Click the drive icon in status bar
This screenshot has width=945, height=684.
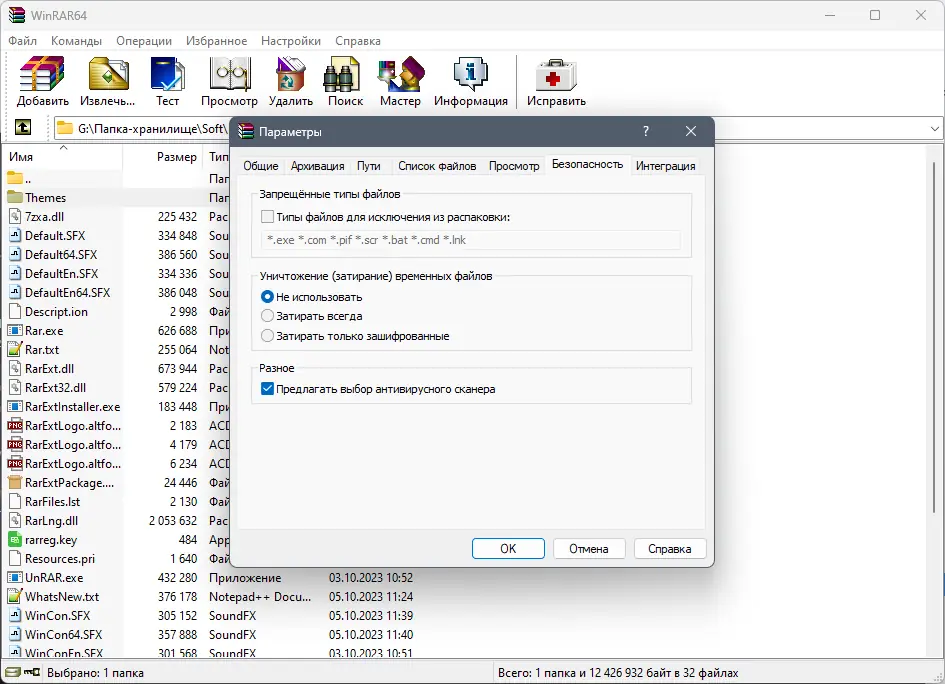pyautogui.click(x=13, y=672)
